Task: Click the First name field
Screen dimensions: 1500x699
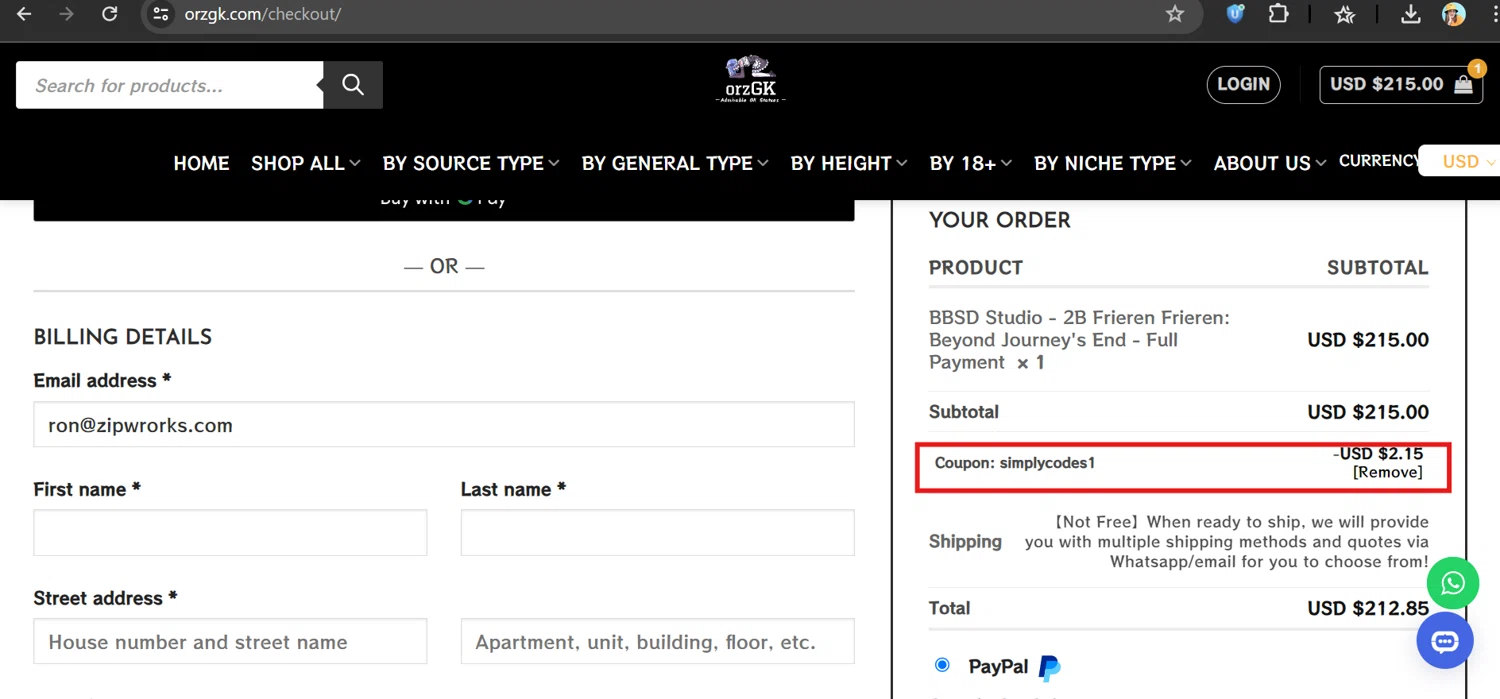Action: click(x=230, y=533)
